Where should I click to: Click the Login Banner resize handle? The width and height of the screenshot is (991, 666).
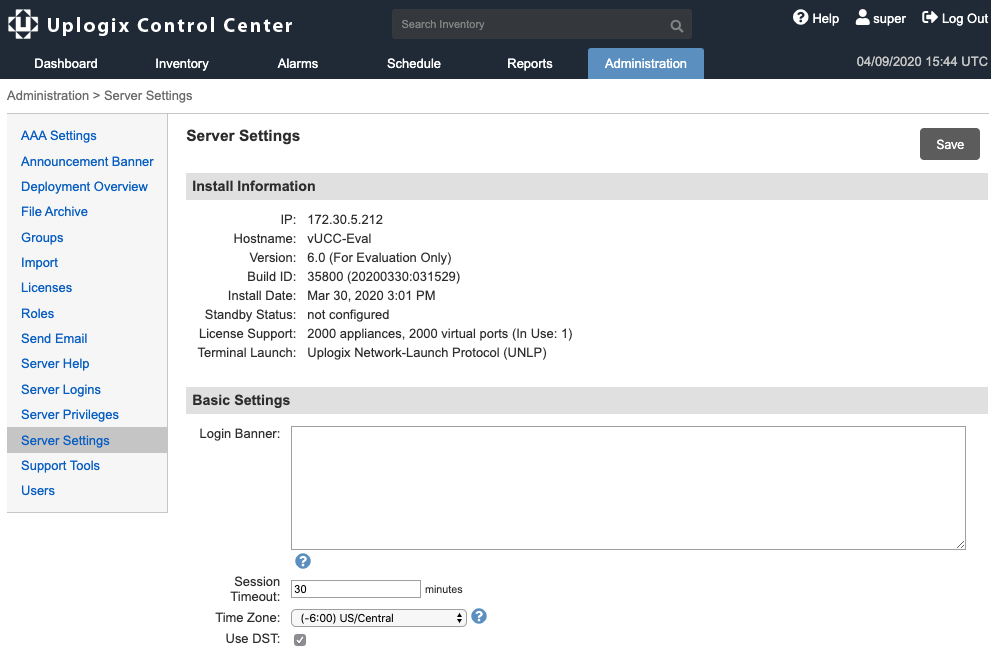(x=961, y=544)
